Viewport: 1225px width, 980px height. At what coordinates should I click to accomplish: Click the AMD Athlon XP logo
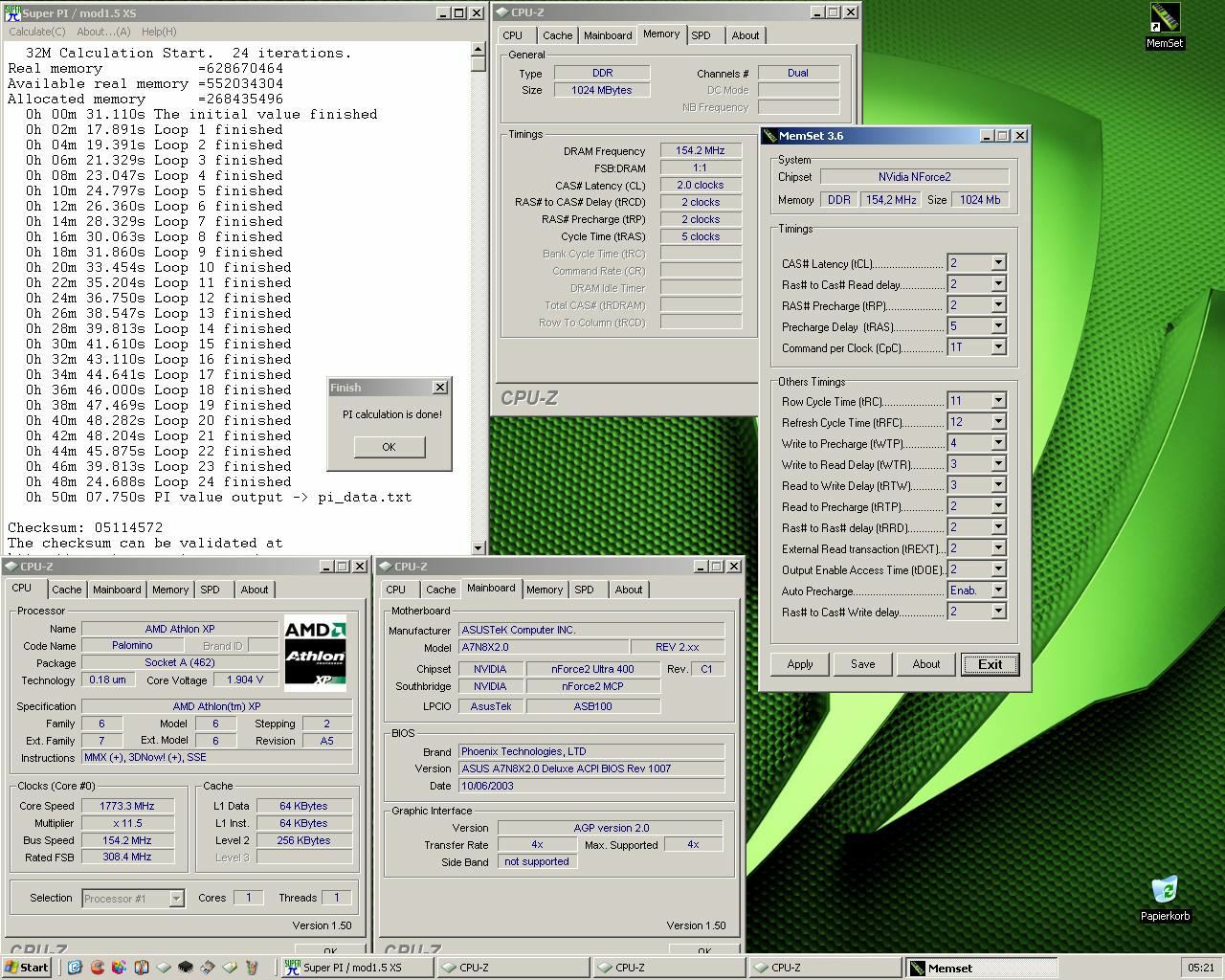coord(315,654)
